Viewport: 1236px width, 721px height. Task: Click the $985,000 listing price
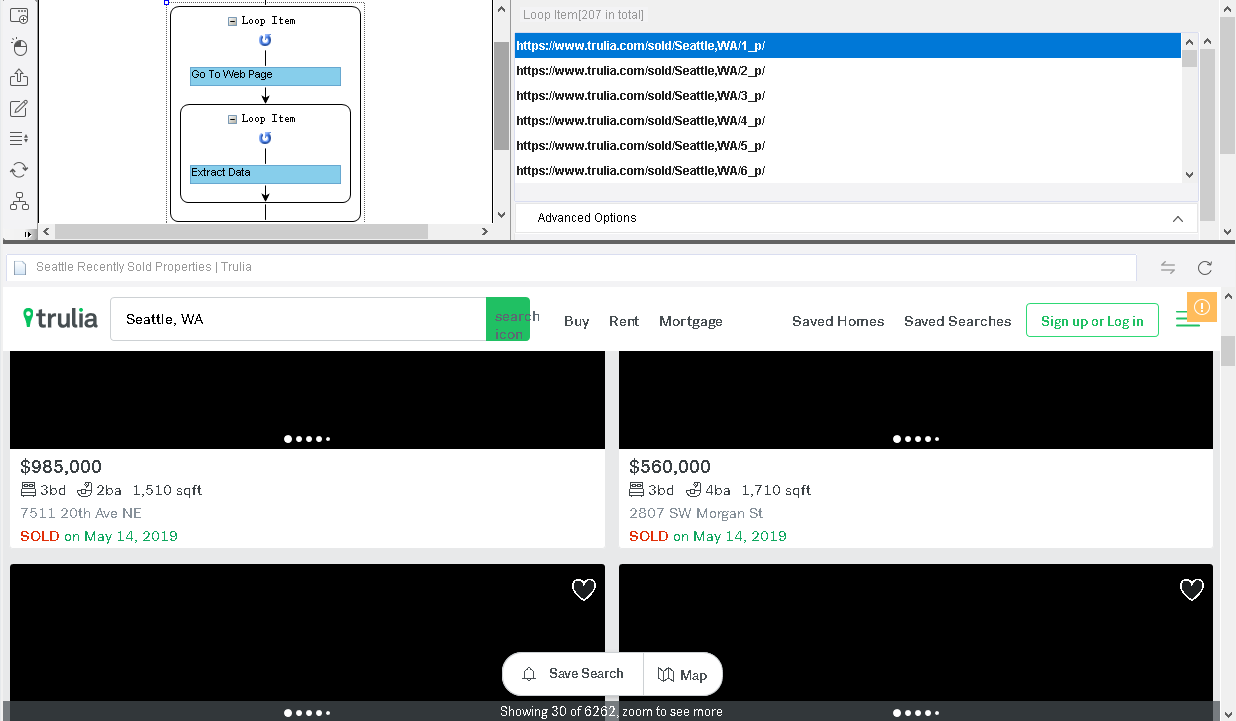tap(61, 467)
